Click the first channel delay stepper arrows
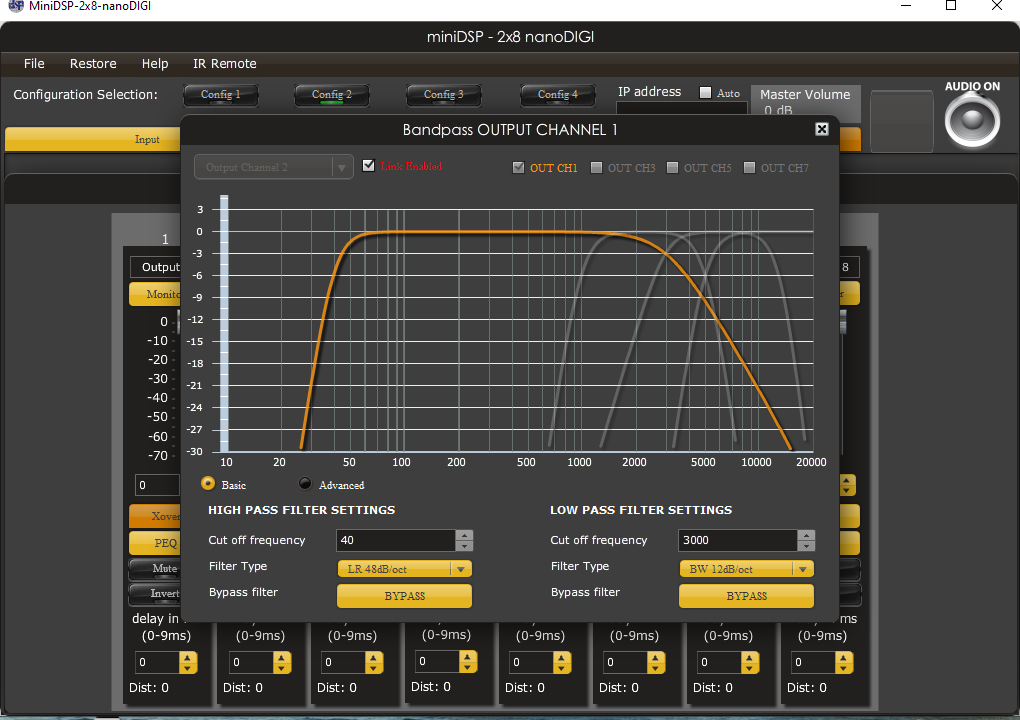Screen dimensions: 1020x720 click(x=187, y=662)
